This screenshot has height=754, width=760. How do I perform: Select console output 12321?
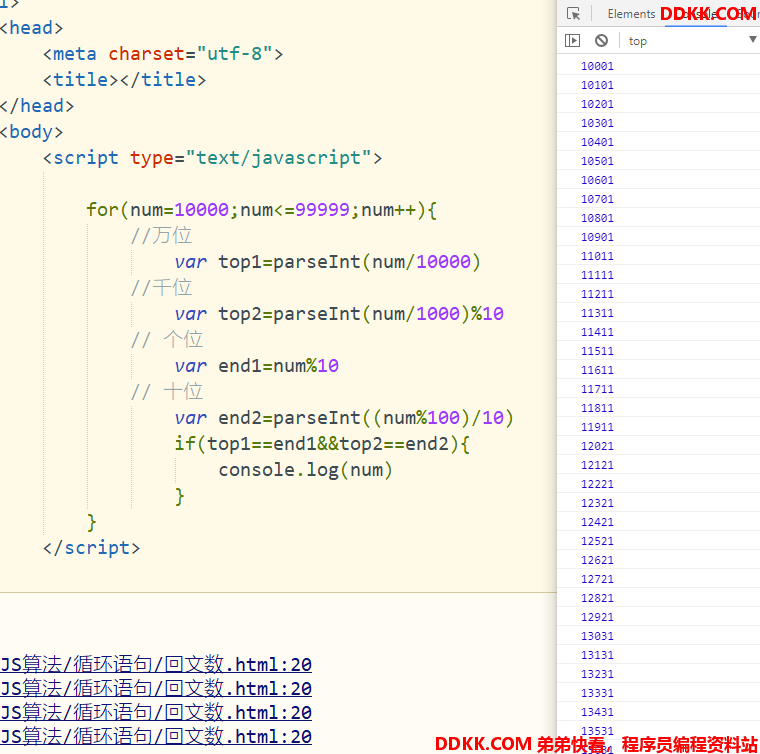tap(597, 503)
